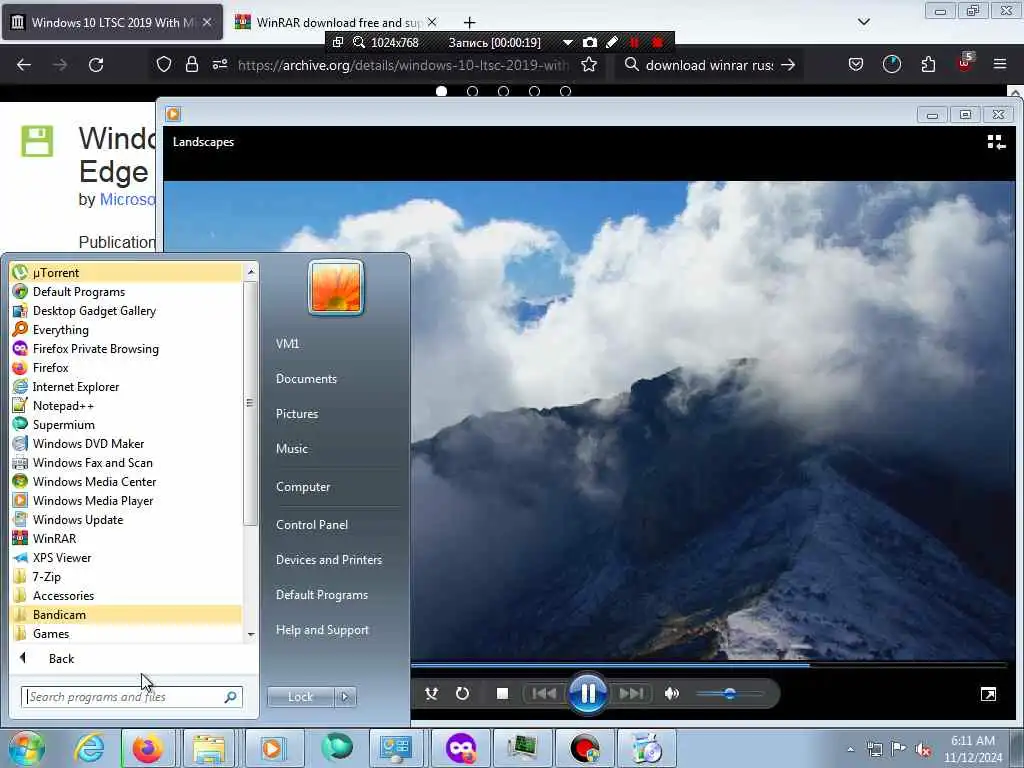Image resolution: width=1024 pixels, height=768 pixels.
Task: Open Documents from the Start menu
Action: (306, 379)
